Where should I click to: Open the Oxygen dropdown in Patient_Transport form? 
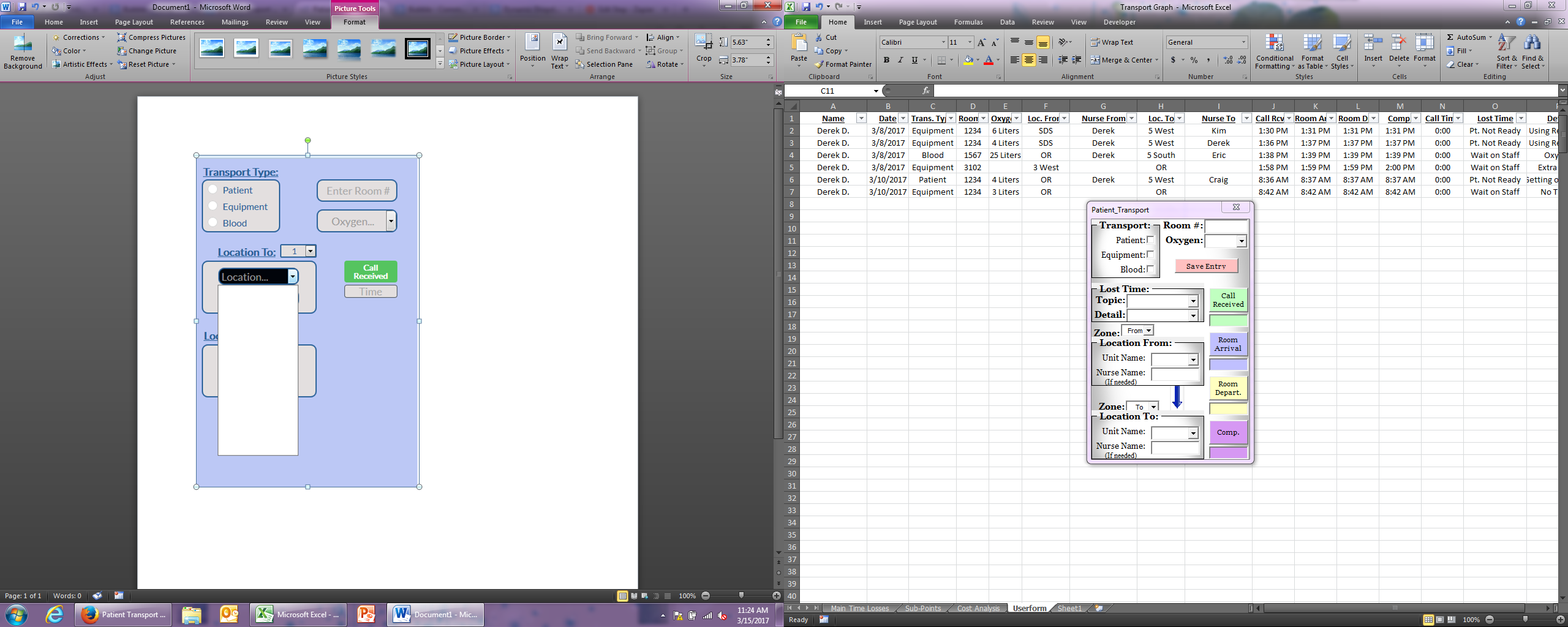coord(1241,241)
